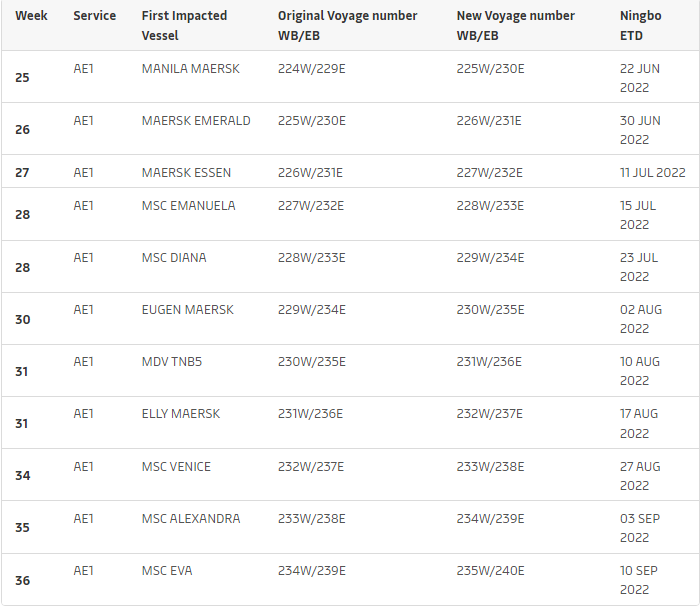Viewport: 700px width, 611px height.
Task: Click on MAERSK ESSEN in the table
Action: coord(186,173)
